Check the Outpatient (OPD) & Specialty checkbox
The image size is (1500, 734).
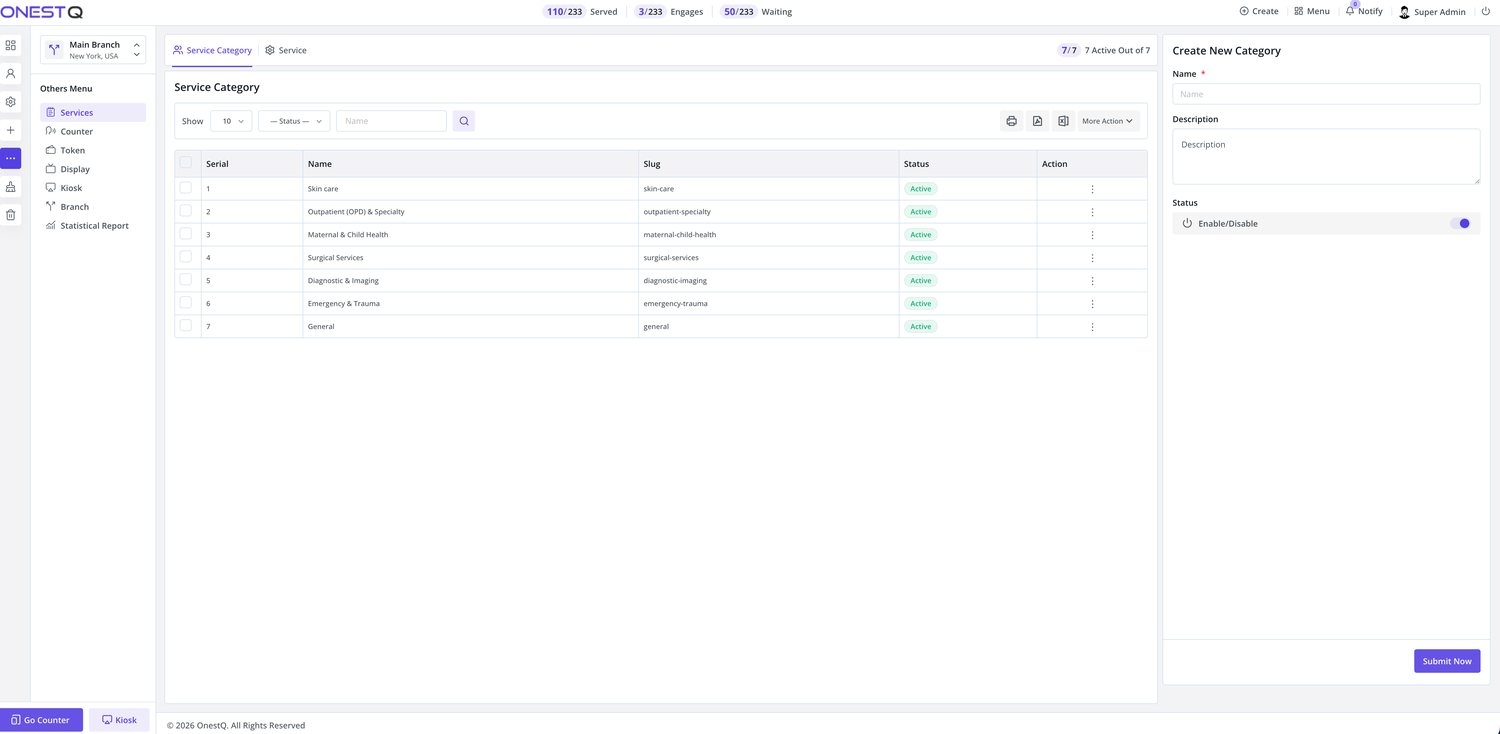click(x=185, y=210)
